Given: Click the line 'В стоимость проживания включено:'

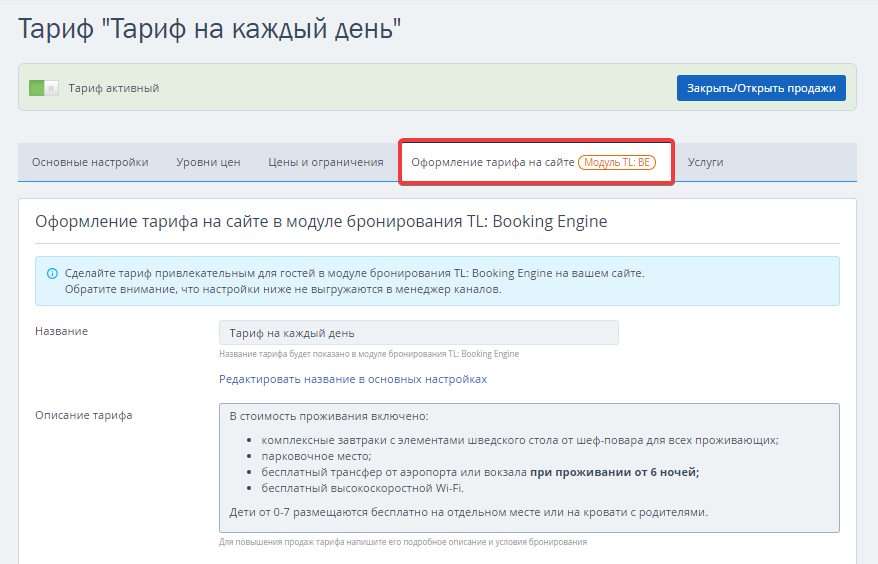Looking at the screenshot, I should (329, 416).
